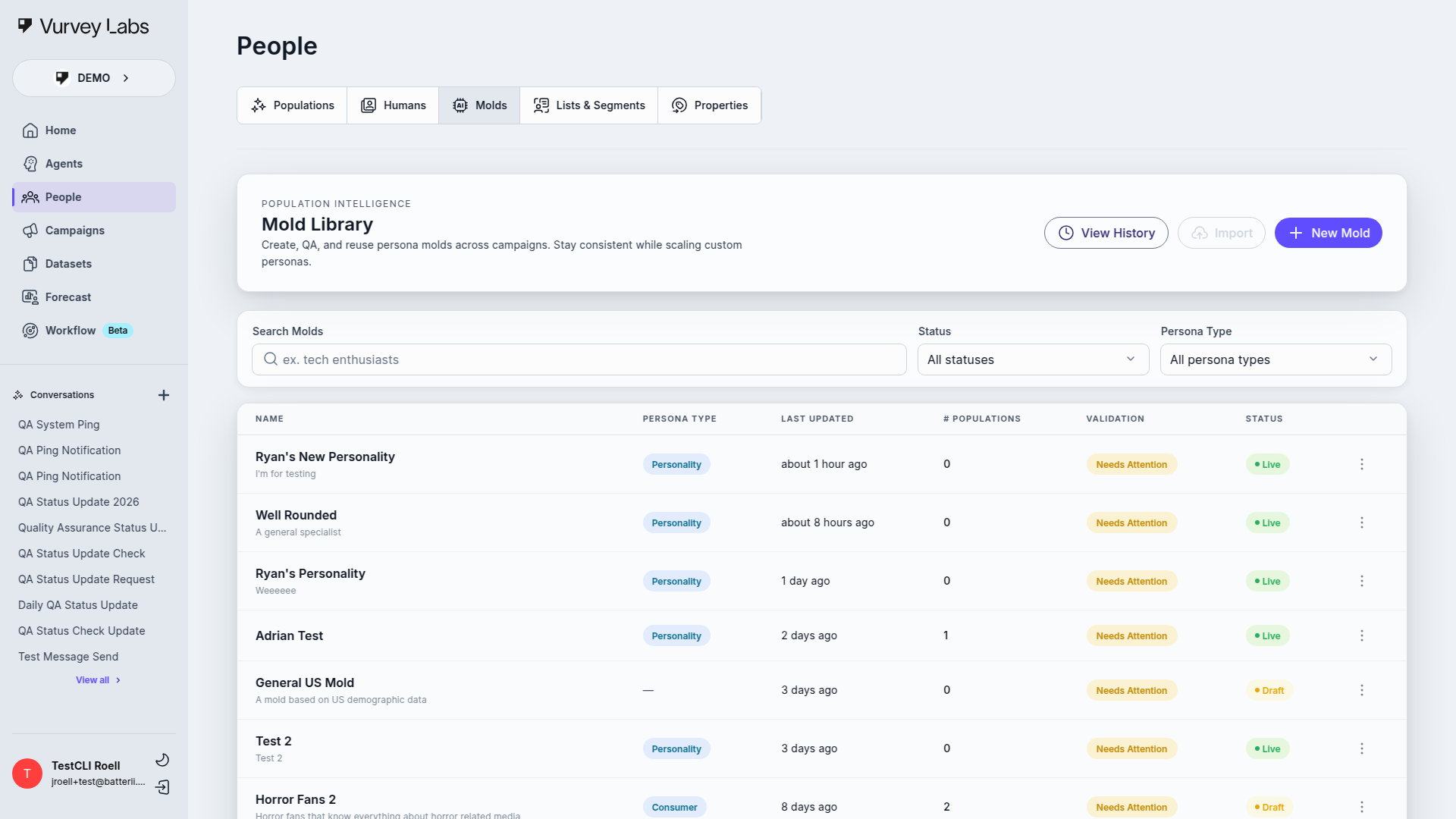
Task: Switch to the Populations tab
Action: click(293, 105)
